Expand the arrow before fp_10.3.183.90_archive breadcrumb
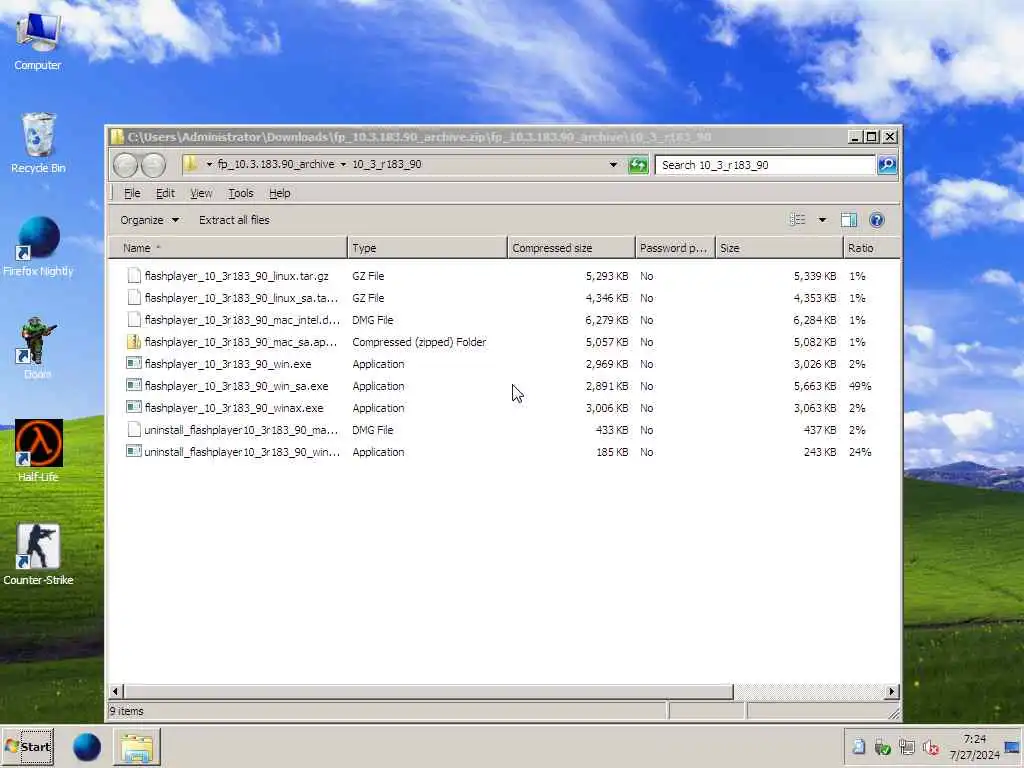The width and height of the screenshot is (1024, 768). pyautogui.click(x=209, y=165)
